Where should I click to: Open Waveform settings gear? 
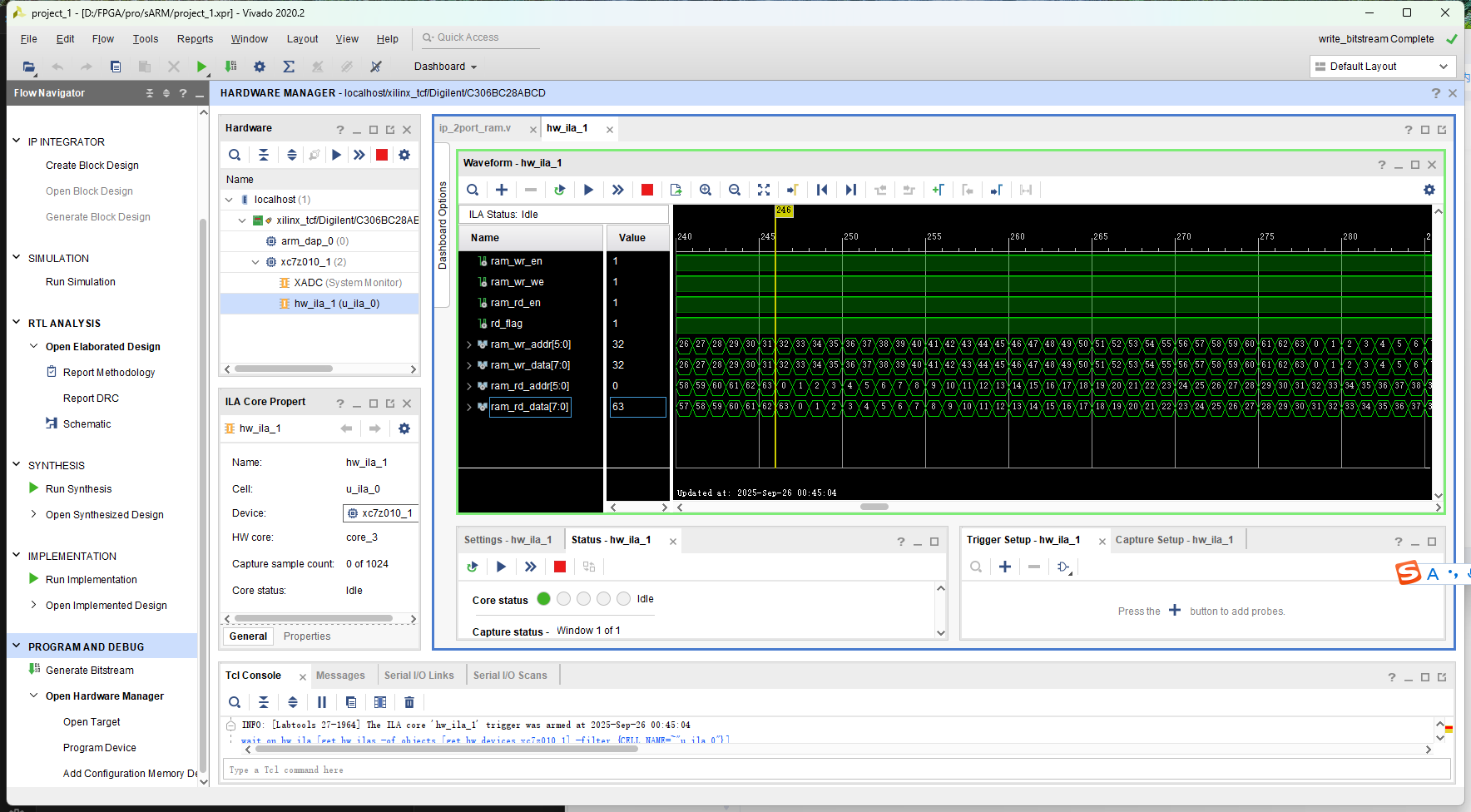(x=1429, y=190)
